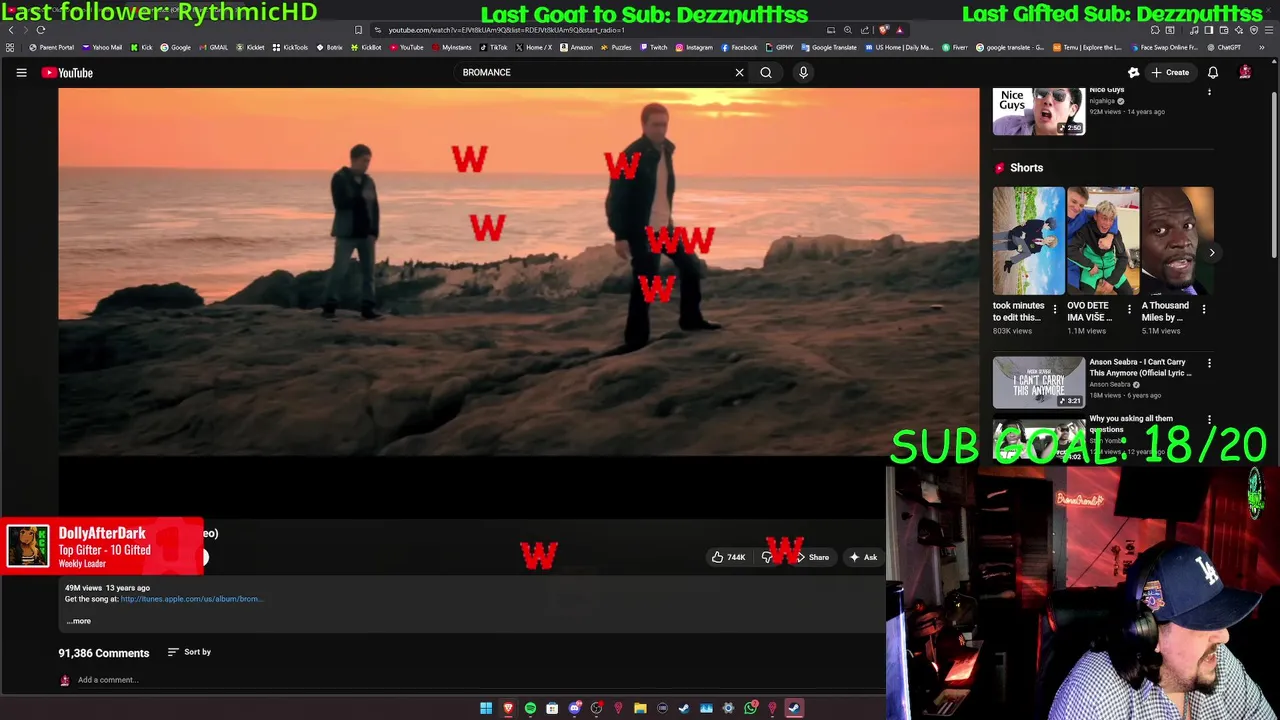Advance the Shorts shelf with next arrow
This screenshot has width=1280, height=720.
(1211, 252)
